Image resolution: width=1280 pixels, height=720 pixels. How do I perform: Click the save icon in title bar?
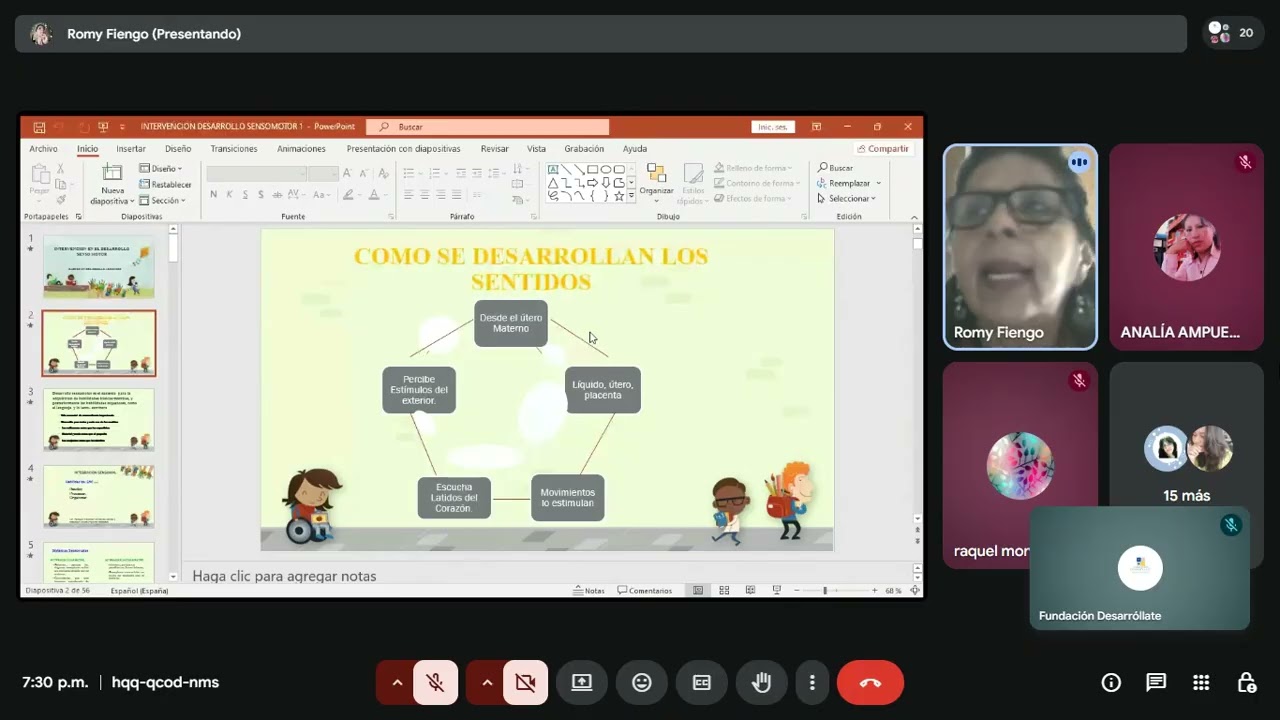click(39, 127)
